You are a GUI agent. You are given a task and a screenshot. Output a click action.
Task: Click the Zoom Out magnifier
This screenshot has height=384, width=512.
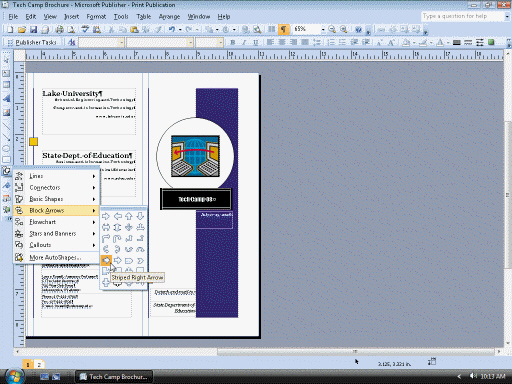[332, 29]
